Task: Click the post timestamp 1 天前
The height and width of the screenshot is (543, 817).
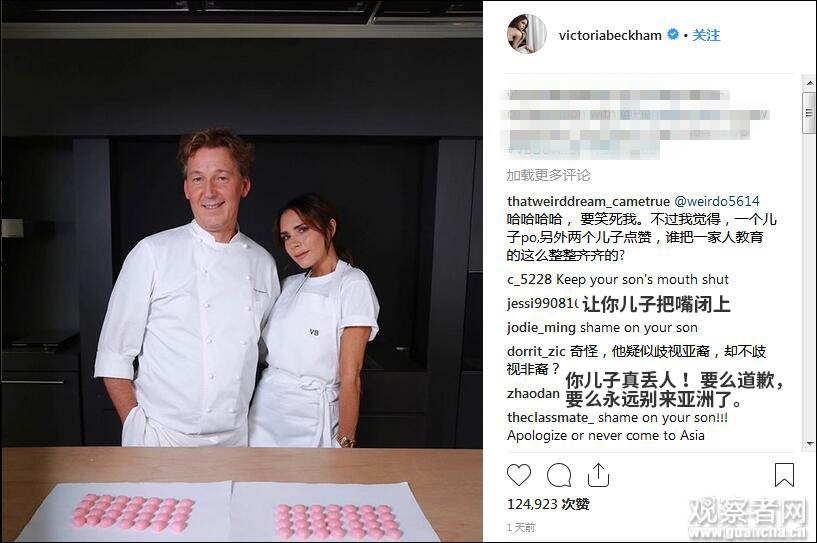Action: tap(521, 527)
